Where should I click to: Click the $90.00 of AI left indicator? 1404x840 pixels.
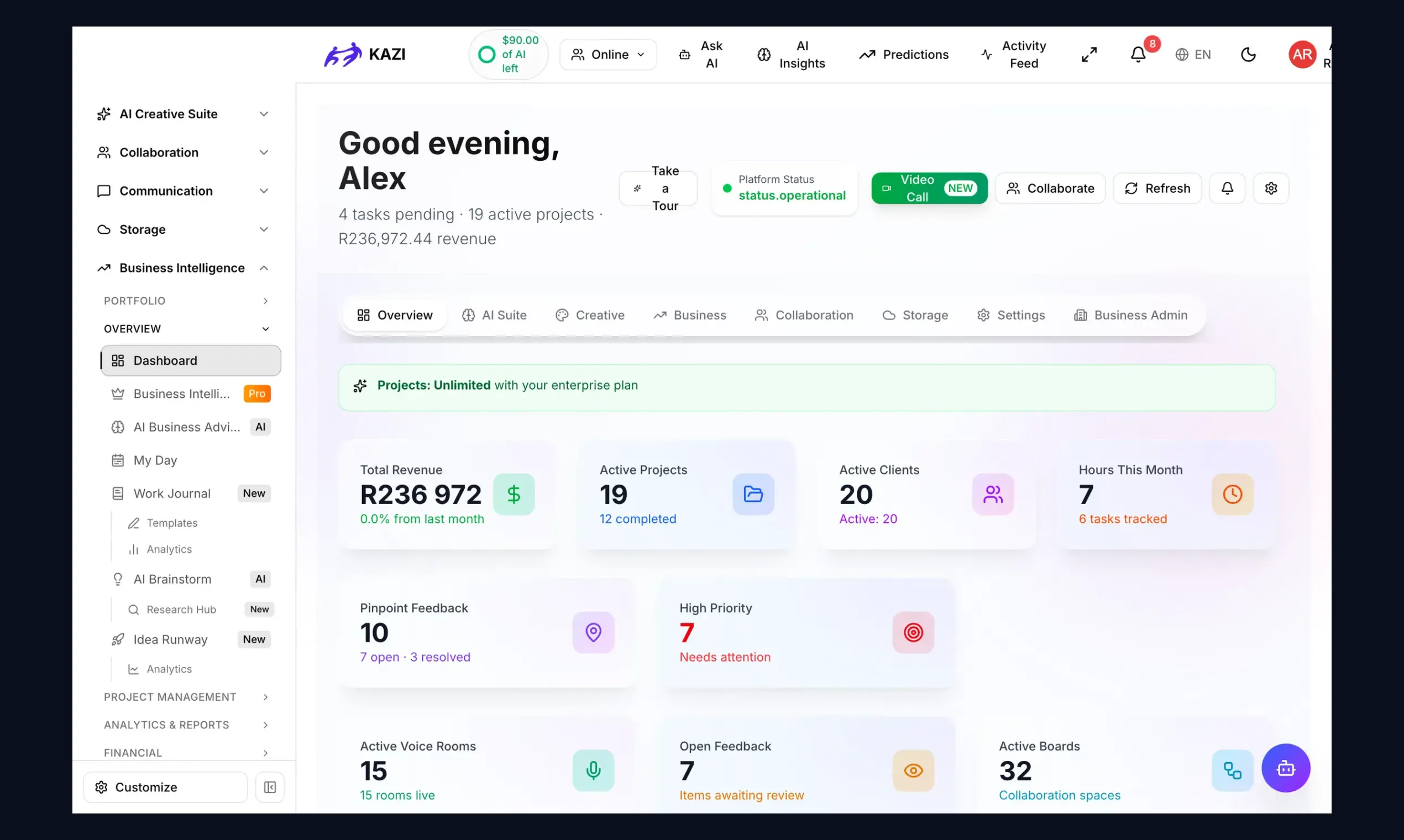509,54
